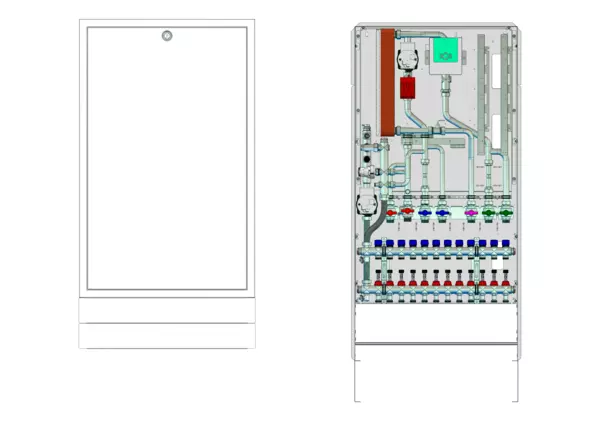Click the leftmost red ball valve handle

[x=391, y=213]
